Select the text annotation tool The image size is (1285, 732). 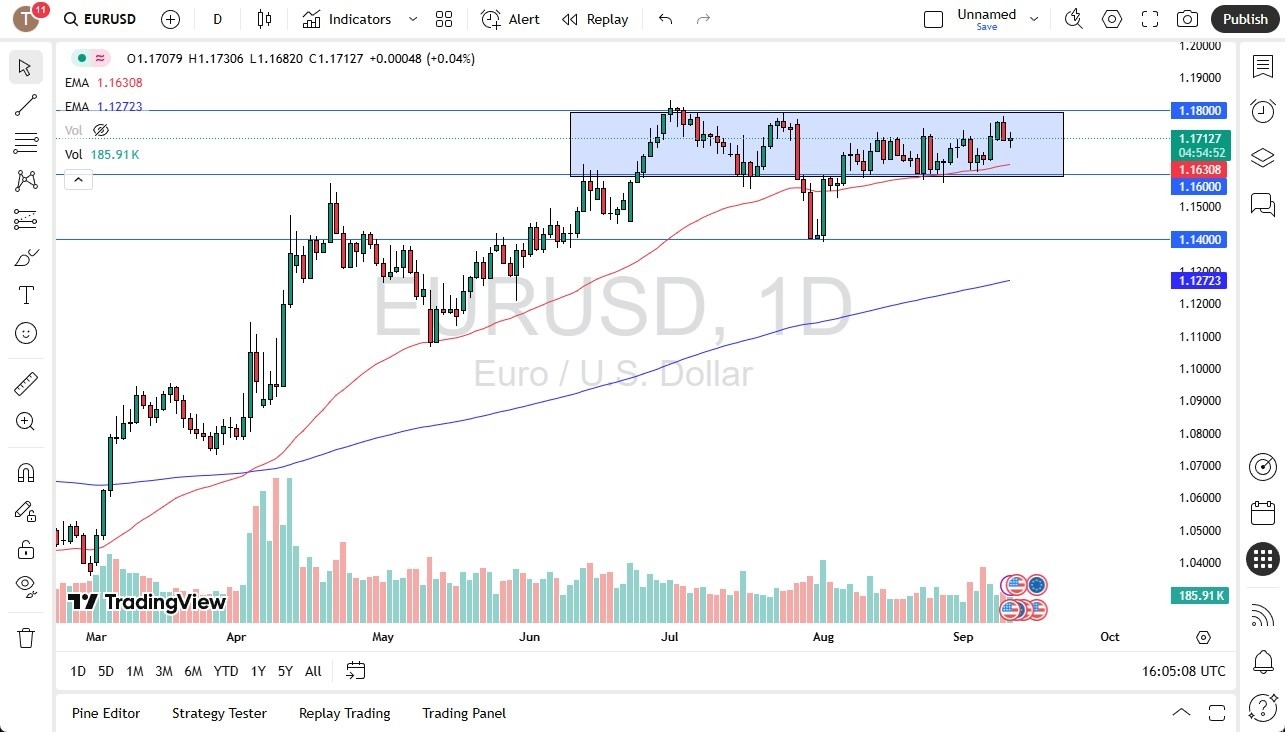click(25, 294)
